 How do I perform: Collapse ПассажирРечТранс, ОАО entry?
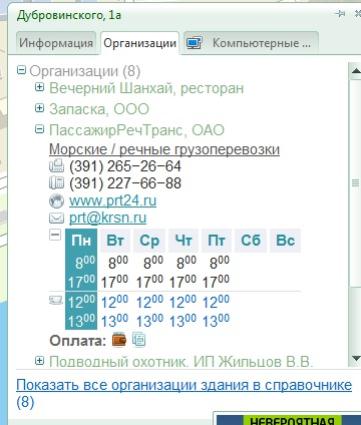[39, 129]
